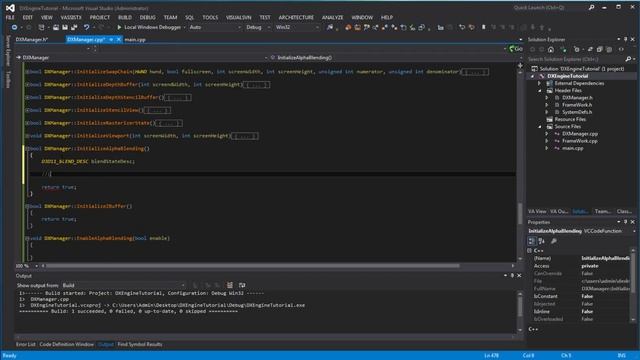
Task: Open the Auto debugger type dropdown
Action: coord(215,27)
